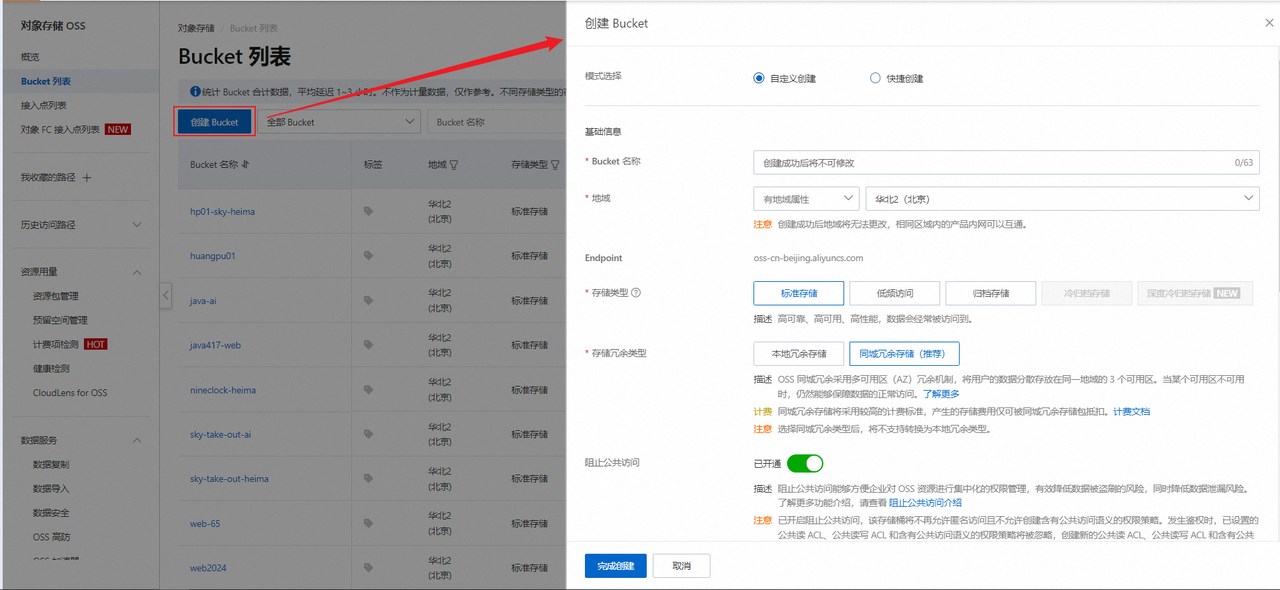Open 接入点列表 in the sidebar

click(44, 105)
